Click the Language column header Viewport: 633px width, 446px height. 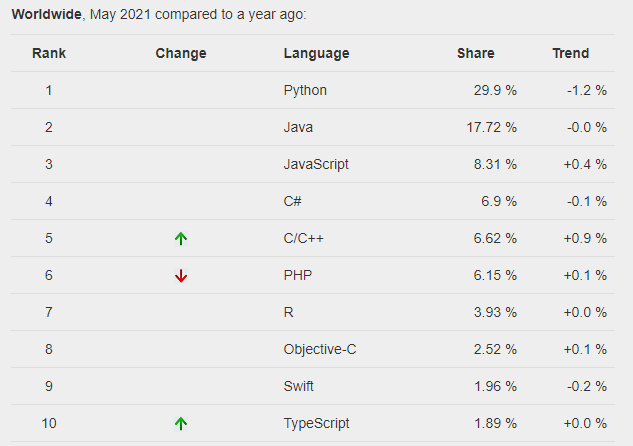(x=316, y=53)
